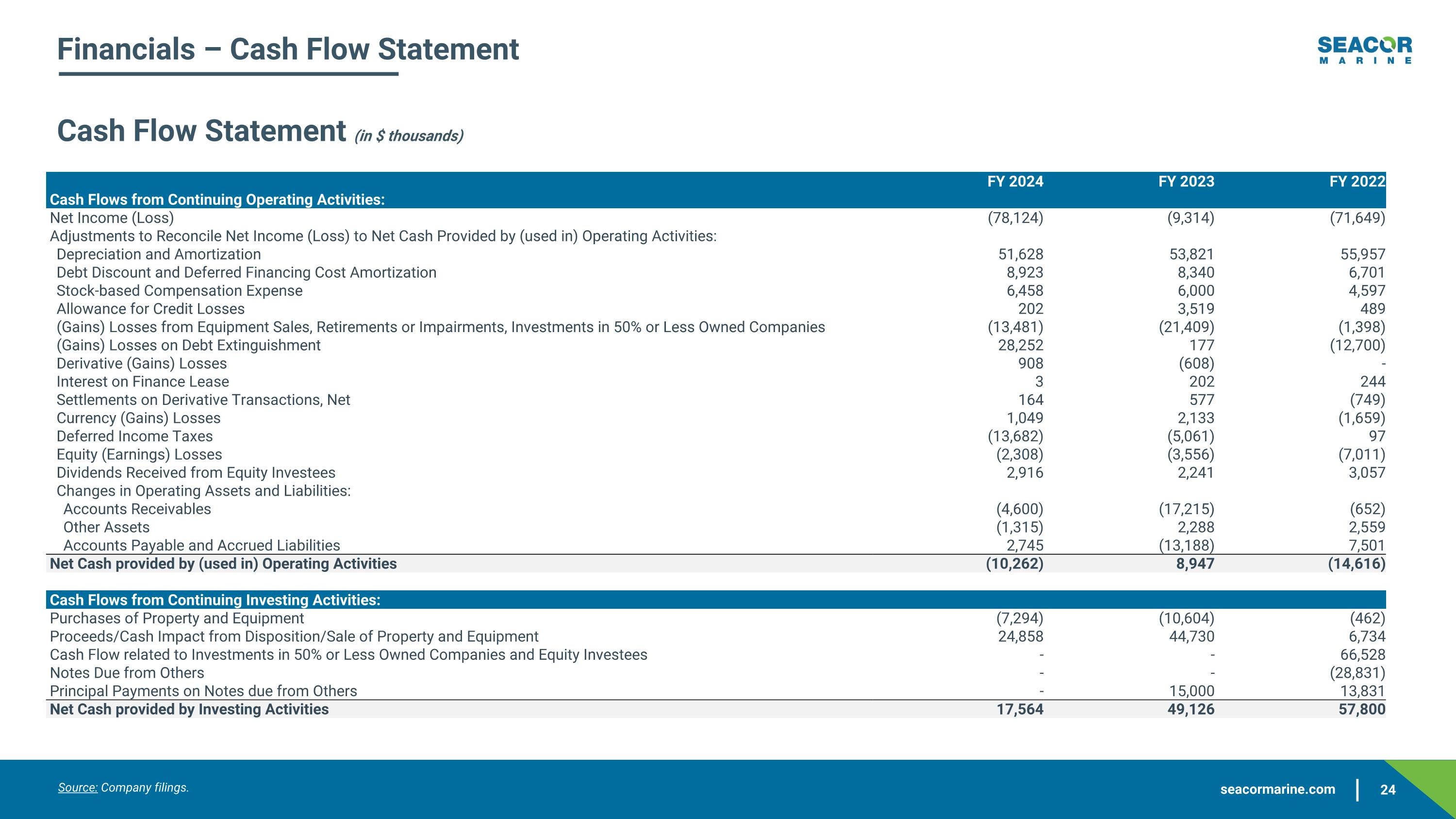1456x819 pixels.
Task: Click 'Equity (Earnings) Losses' label
Action: 139,454
